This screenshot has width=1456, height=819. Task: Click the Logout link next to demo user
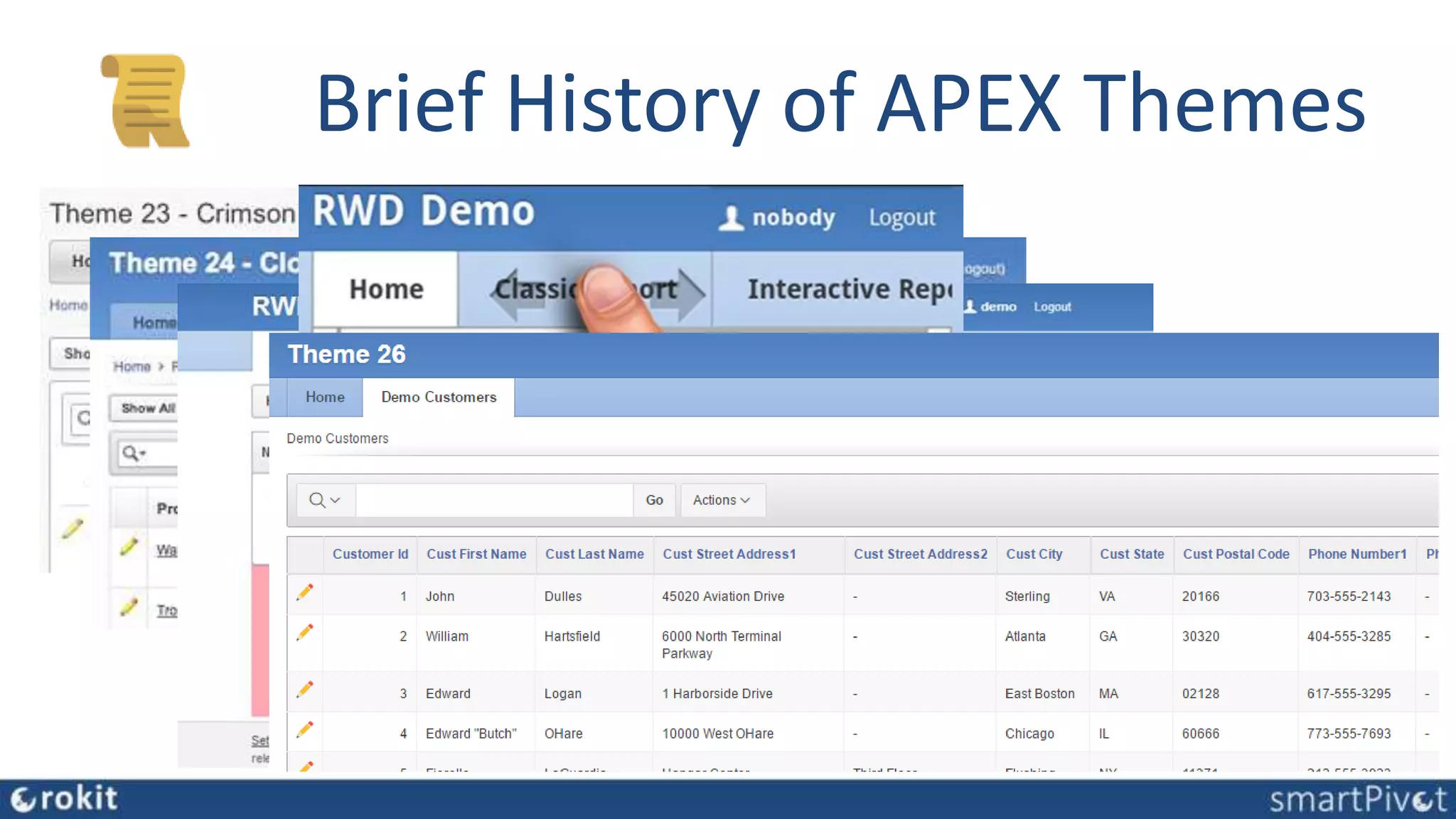pyautogui.click(x=1052, y=307)
